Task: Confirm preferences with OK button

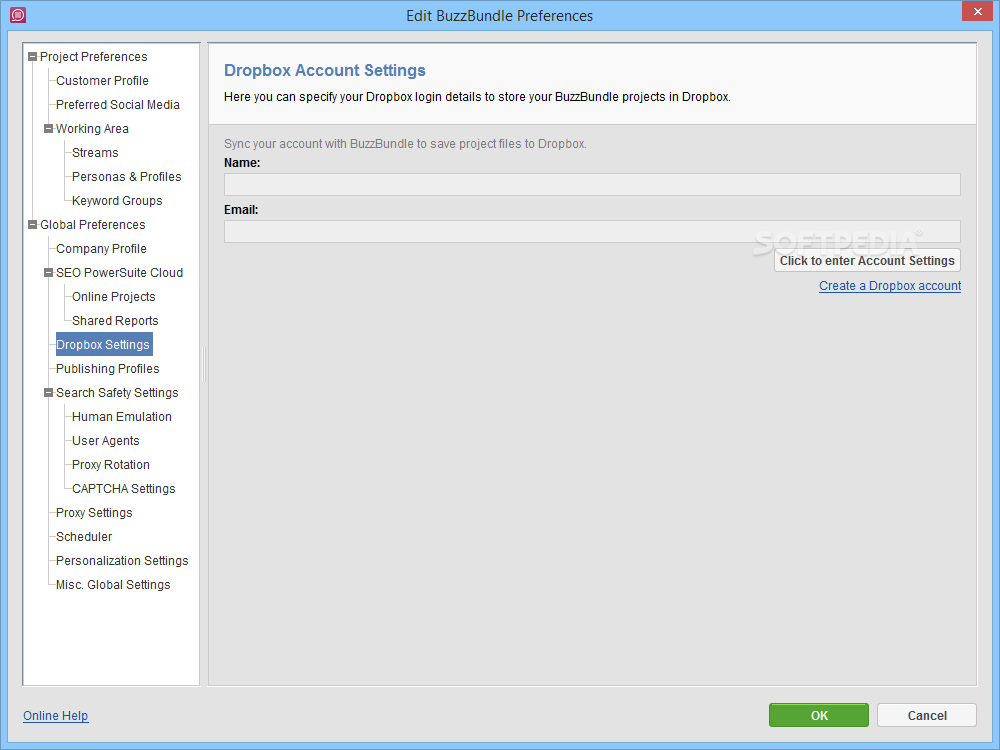Action: pos(819,716)
